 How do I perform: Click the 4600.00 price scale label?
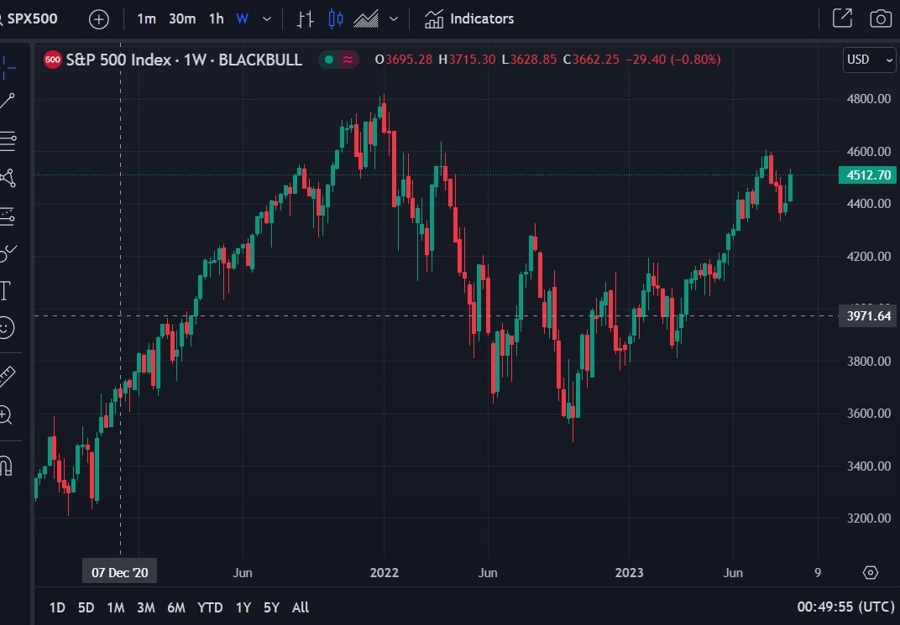869,152
